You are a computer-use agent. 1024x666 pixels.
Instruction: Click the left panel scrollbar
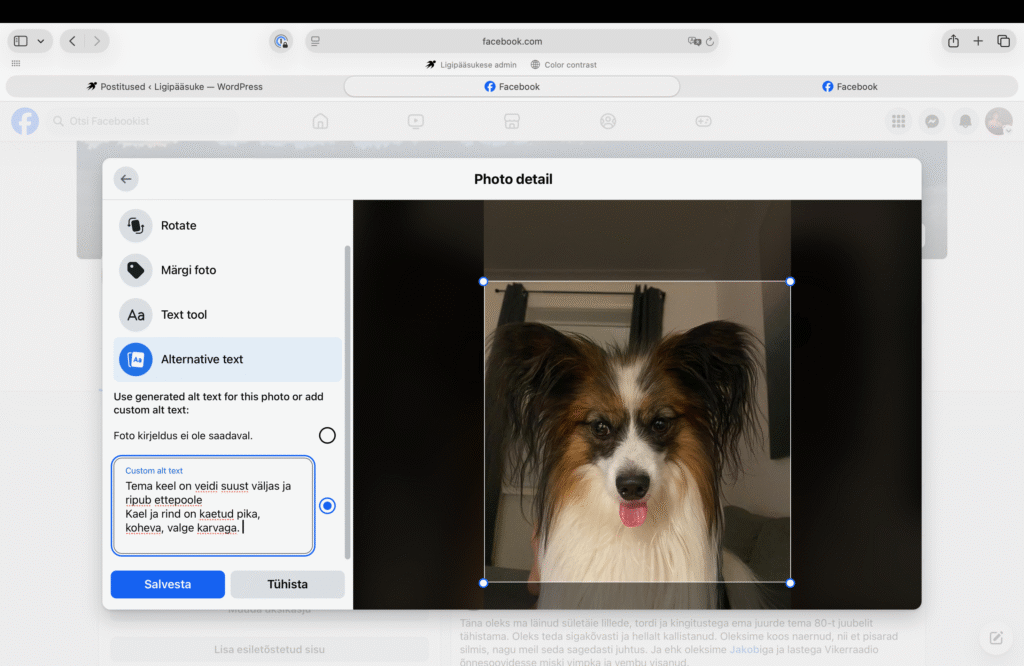pyautogui.click(x=347, y=400)
